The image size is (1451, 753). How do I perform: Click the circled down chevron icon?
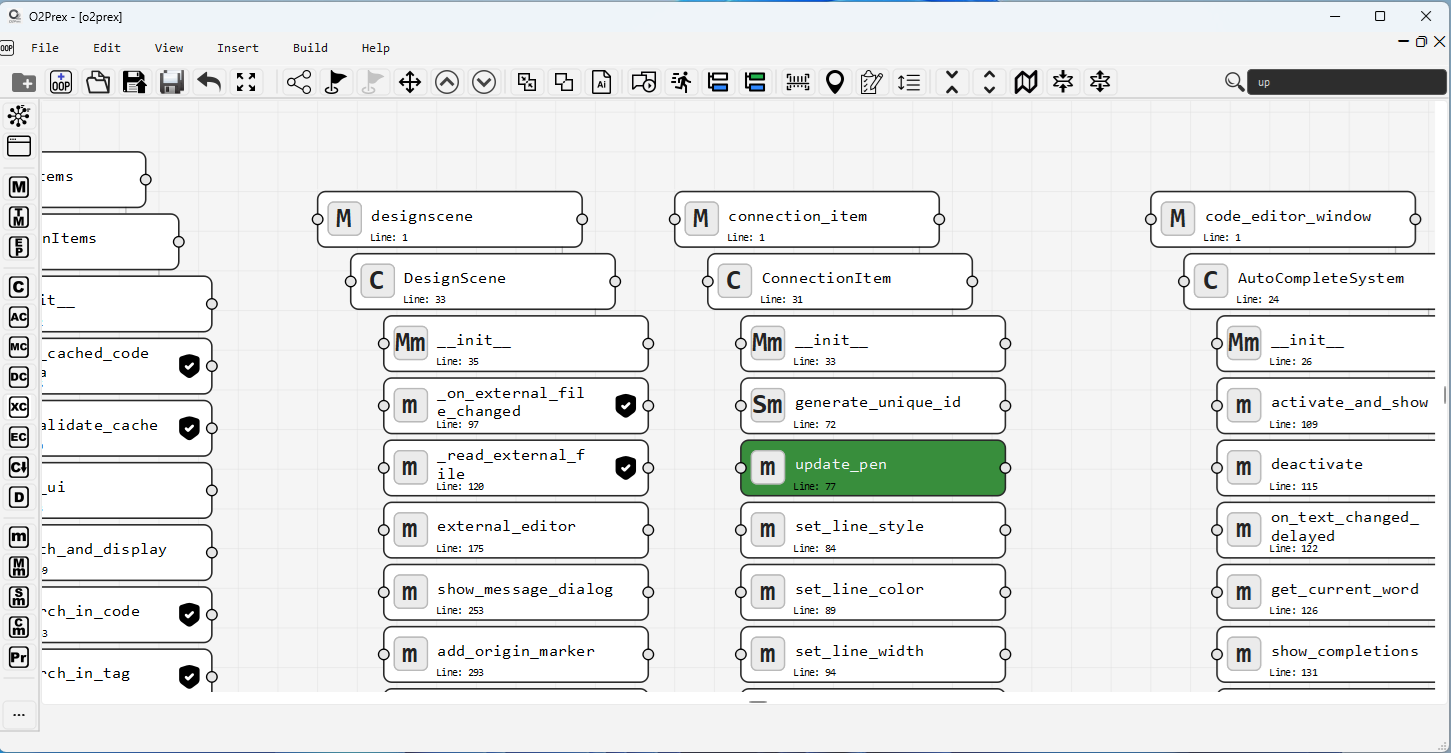[484, 82]
